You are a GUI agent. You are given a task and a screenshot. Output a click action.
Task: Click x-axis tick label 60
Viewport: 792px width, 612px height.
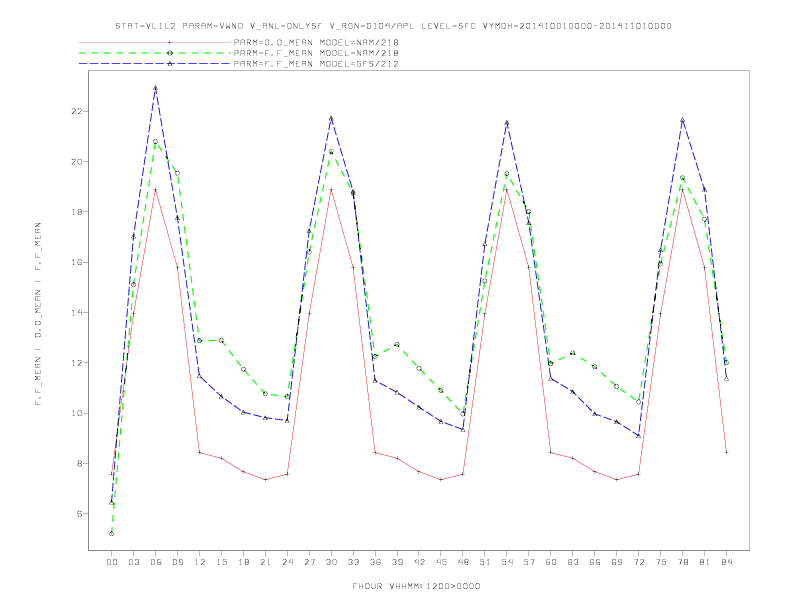click(551, 562)
